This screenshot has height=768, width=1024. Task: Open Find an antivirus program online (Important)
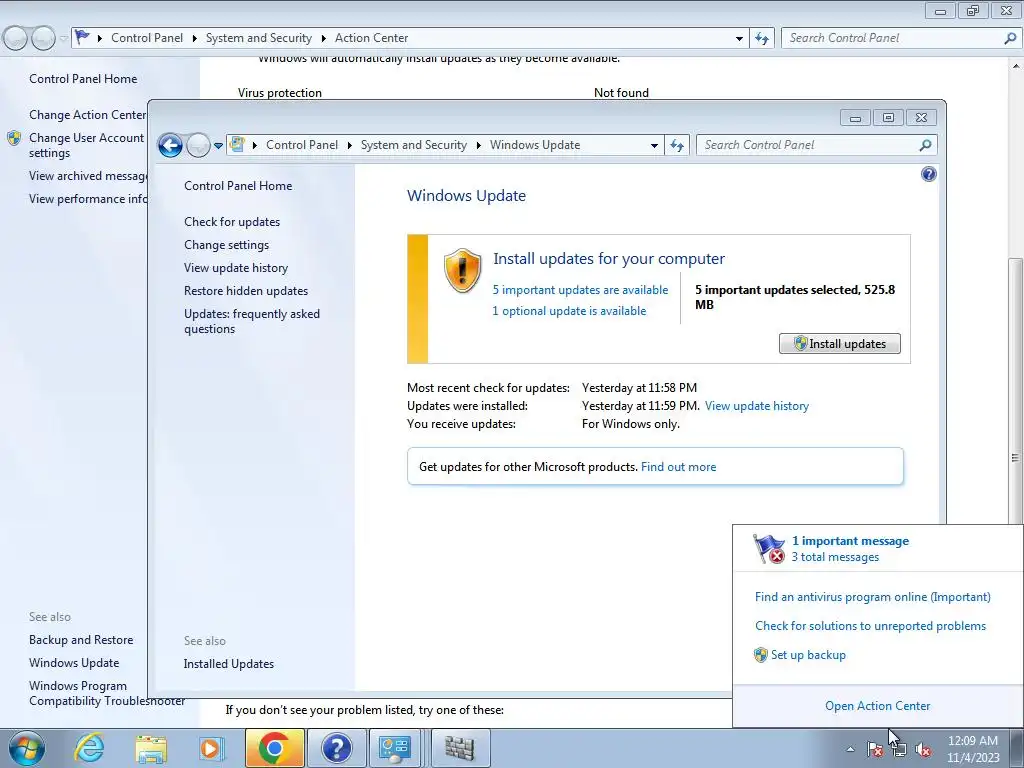[x=872, y=597]
